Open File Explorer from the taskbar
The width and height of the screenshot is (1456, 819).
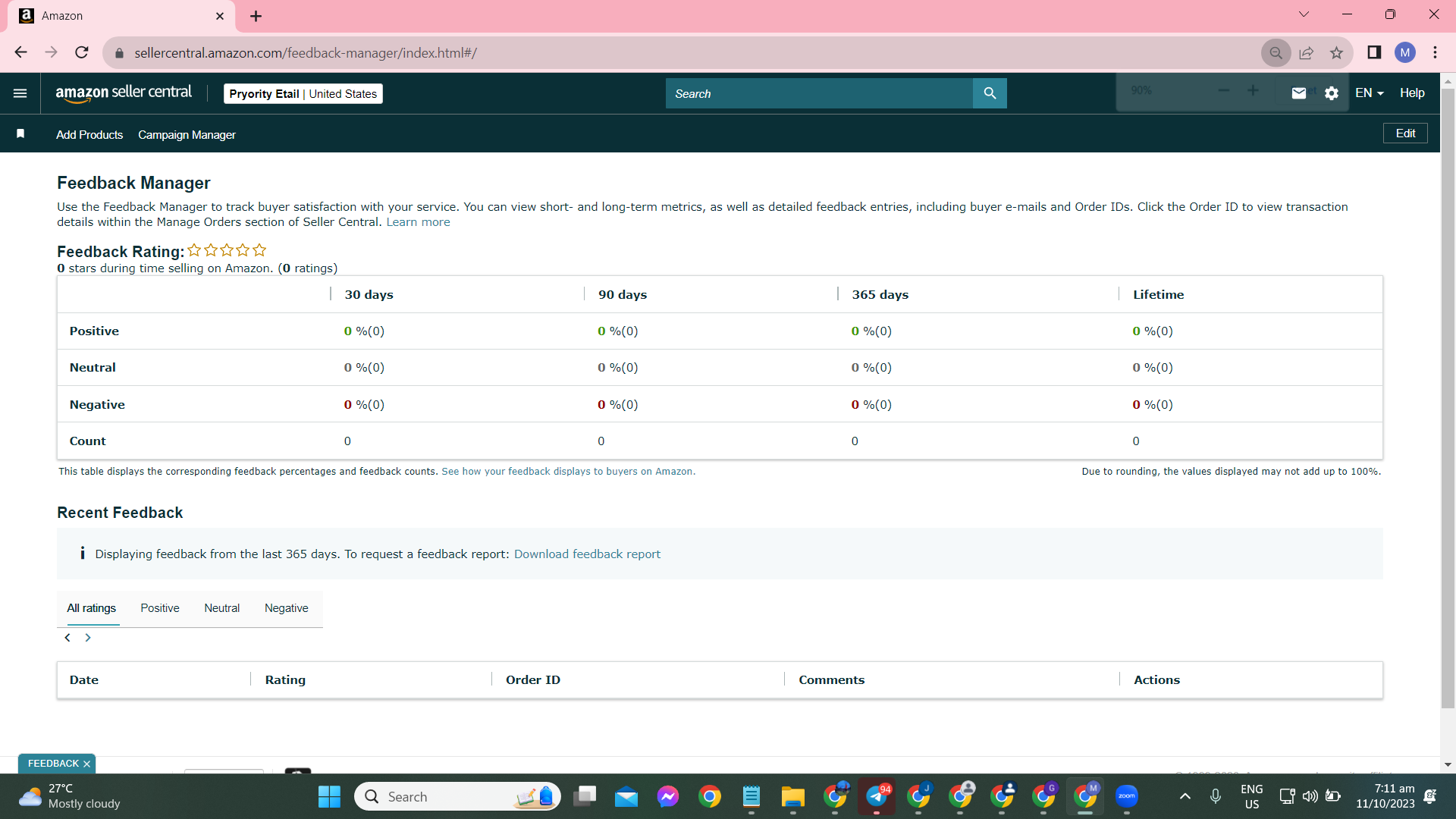point(793,796)
